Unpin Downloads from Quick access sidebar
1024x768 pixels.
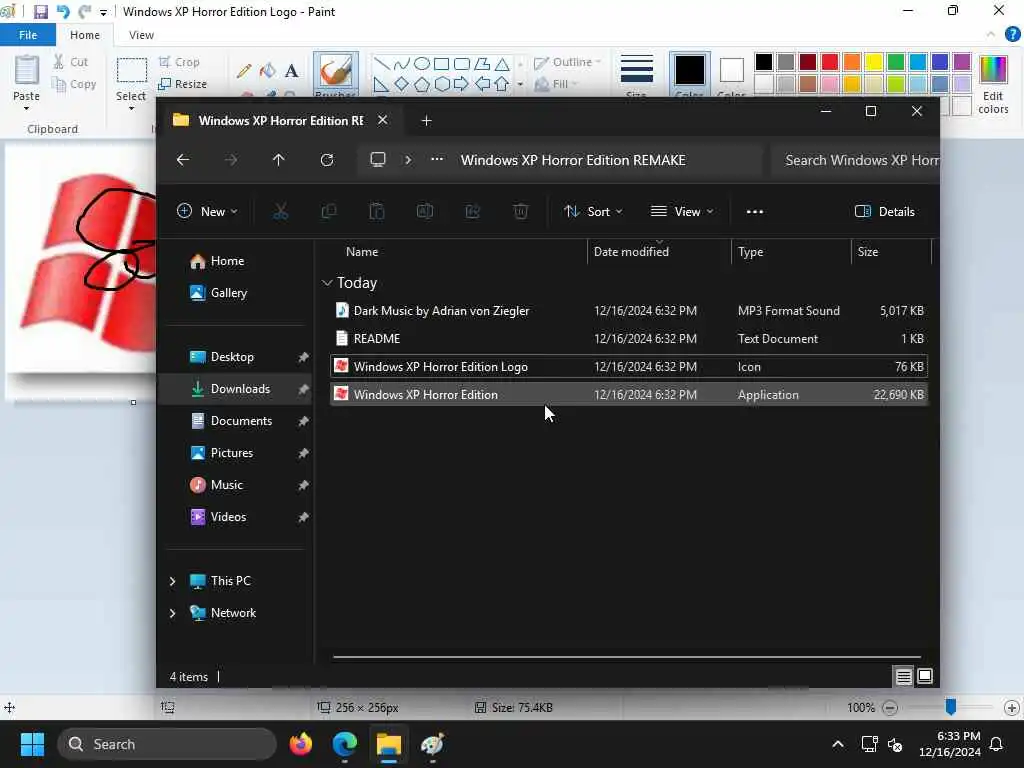coord(303,389)
